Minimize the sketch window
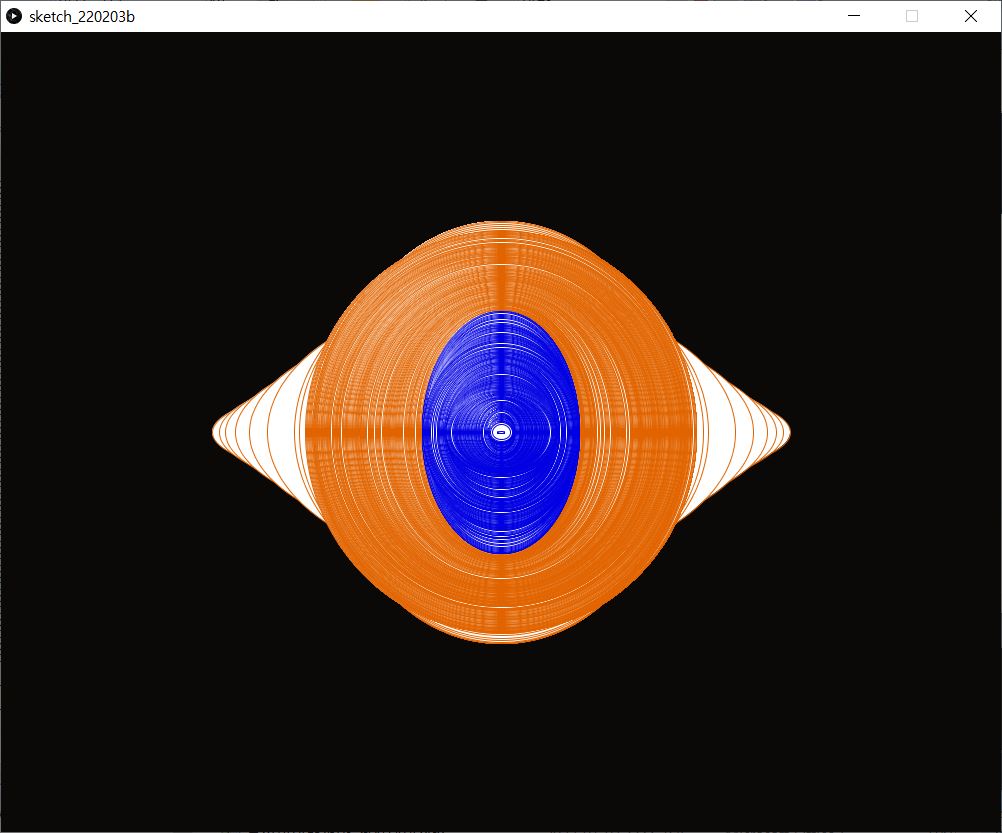The width and height of the screenshot is (1002, 833). (x=854, y=16)
